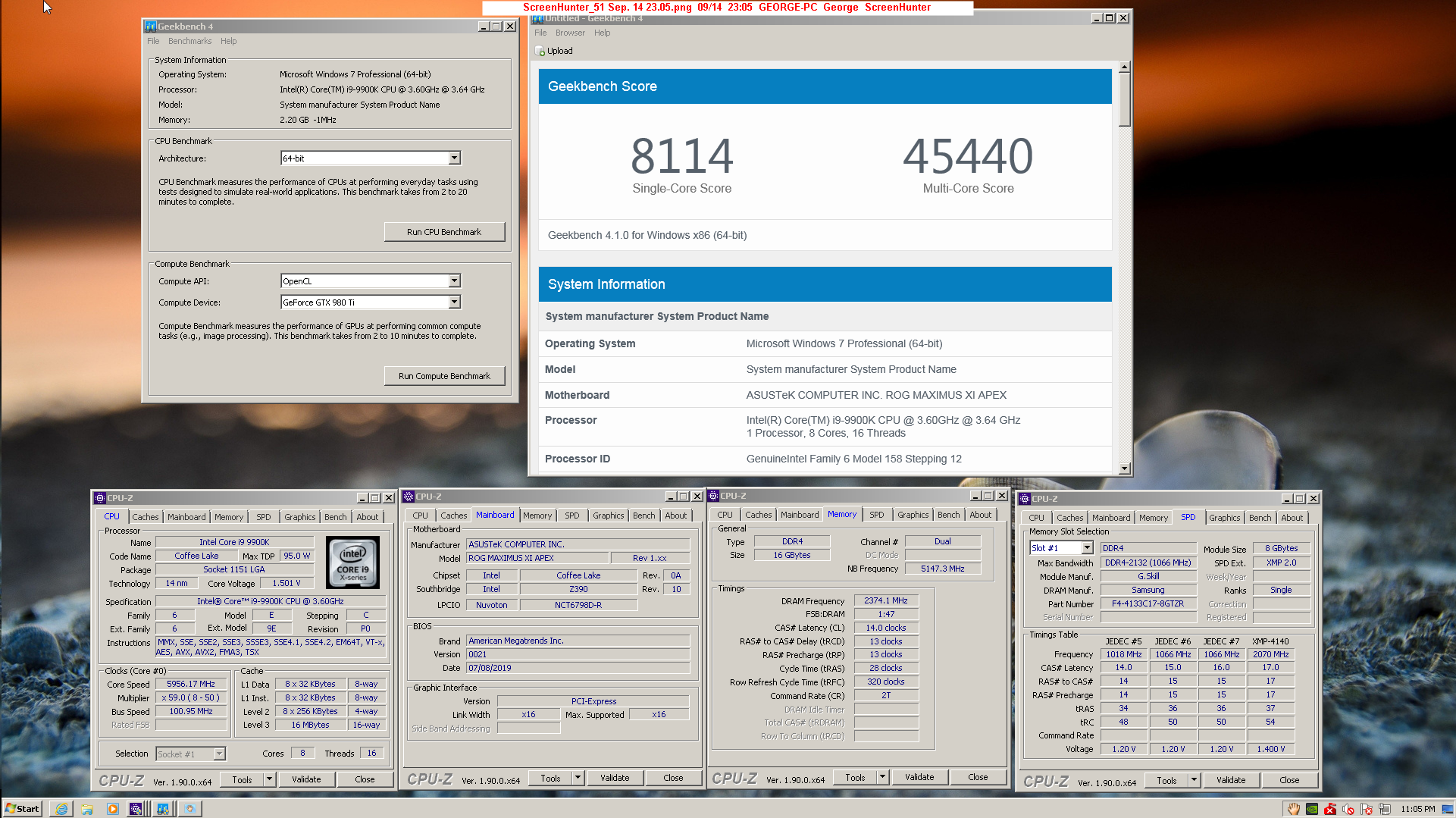Click scroll-up arrow in Geekbench results
The image size is (1456, 818).
point(1125,67)
